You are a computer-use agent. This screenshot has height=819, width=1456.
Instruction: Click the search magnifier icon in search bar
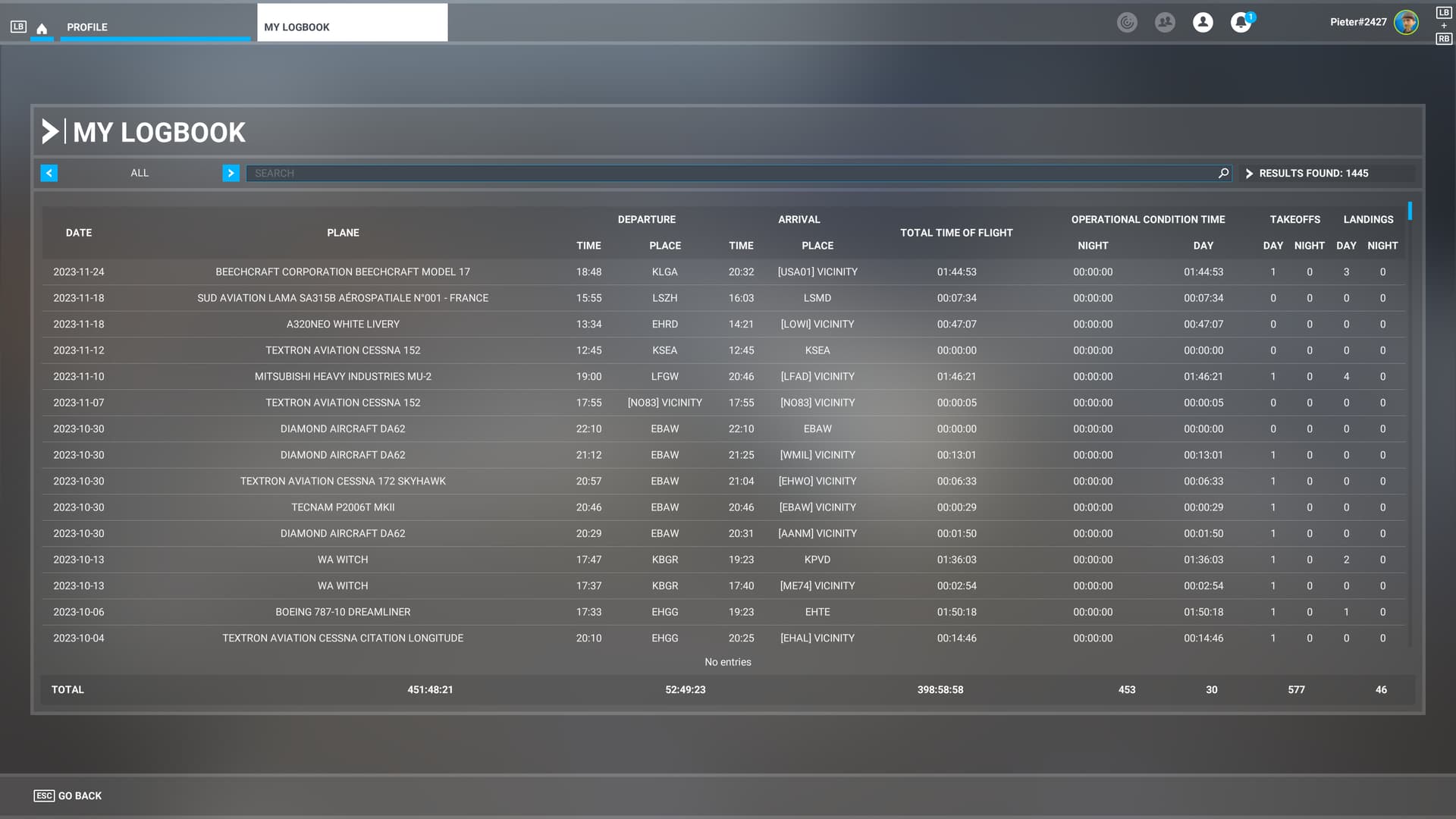(x=1222, y=173)
